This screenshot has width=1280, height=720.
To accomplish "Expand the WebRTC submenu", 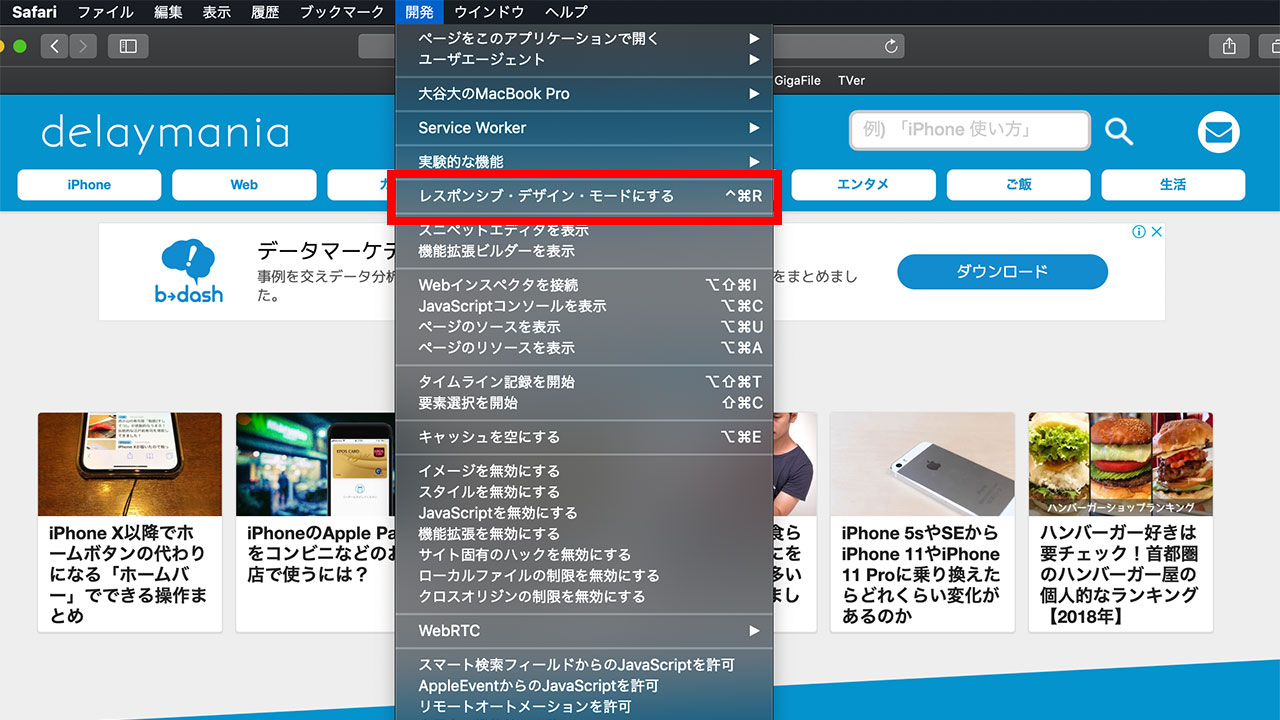I will point(584,630).
